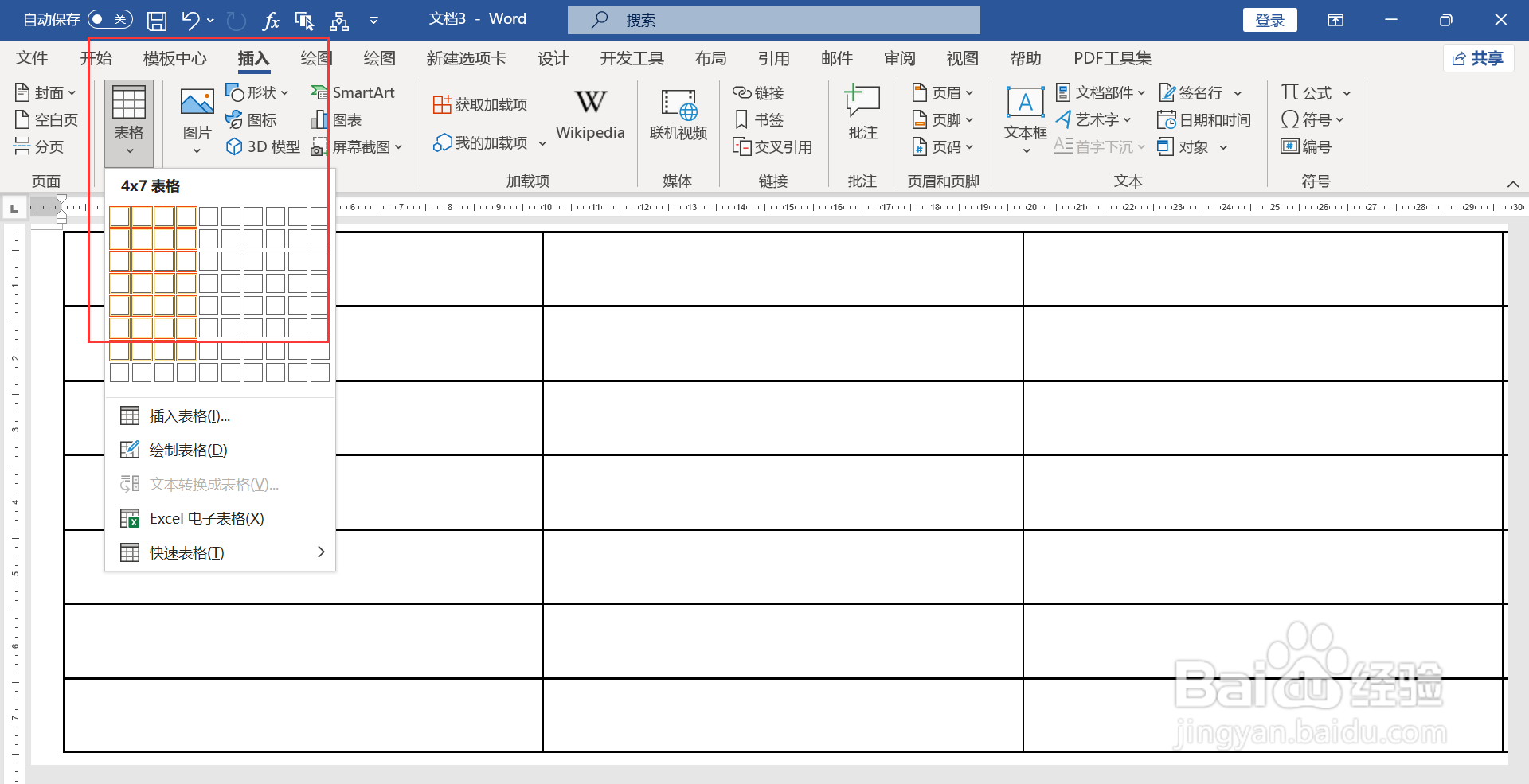Viewport: 1529px width, 784px height.
Task: Open the 页眉 header dropdown
Action: pyautogui.click(x=943, y=93)
